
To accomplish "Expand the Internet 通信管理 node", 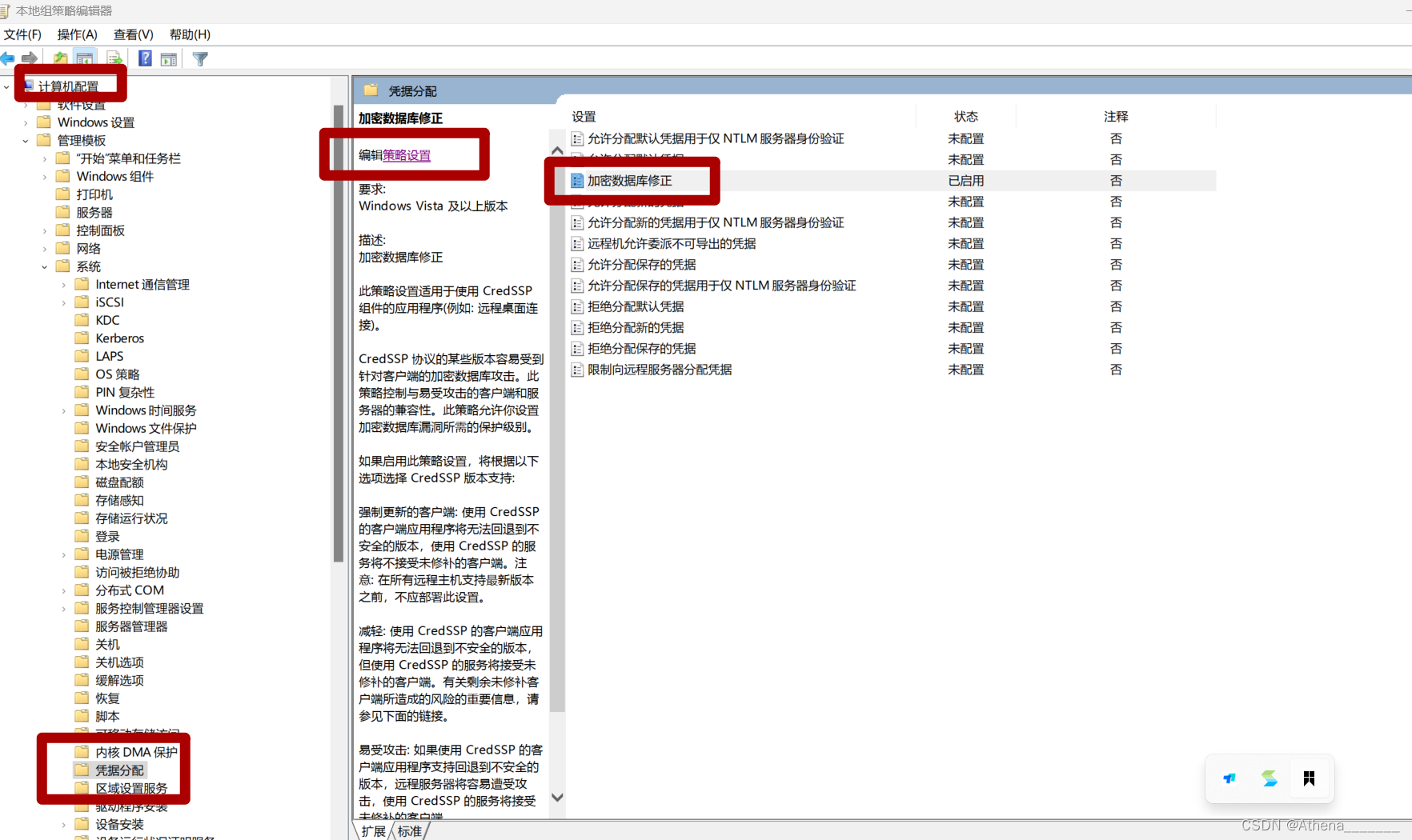I will click(x=64, y=284).
